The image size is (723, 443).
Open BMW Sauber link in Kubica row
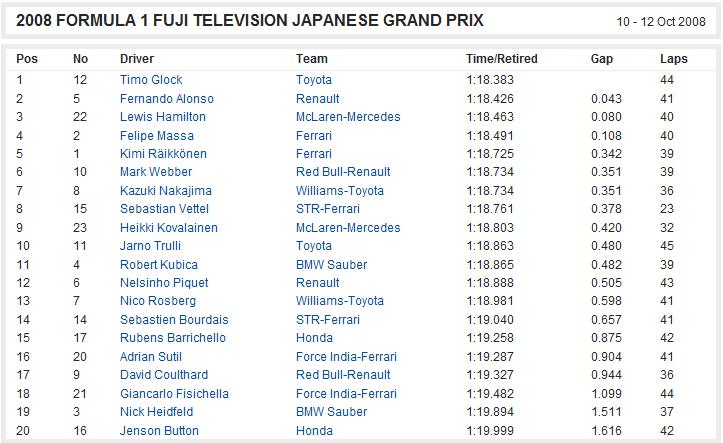332,265
